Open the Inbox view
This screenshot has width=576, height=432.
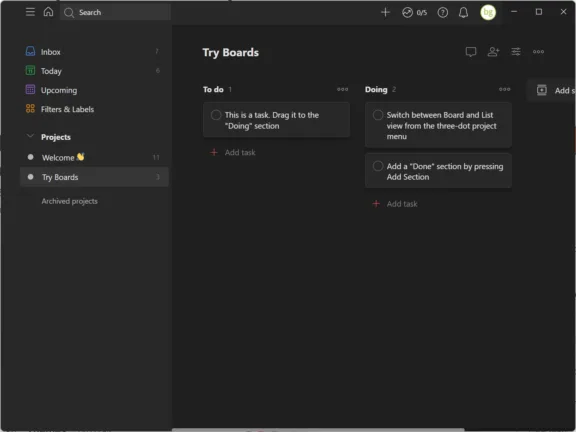click(x=94, y=52)
